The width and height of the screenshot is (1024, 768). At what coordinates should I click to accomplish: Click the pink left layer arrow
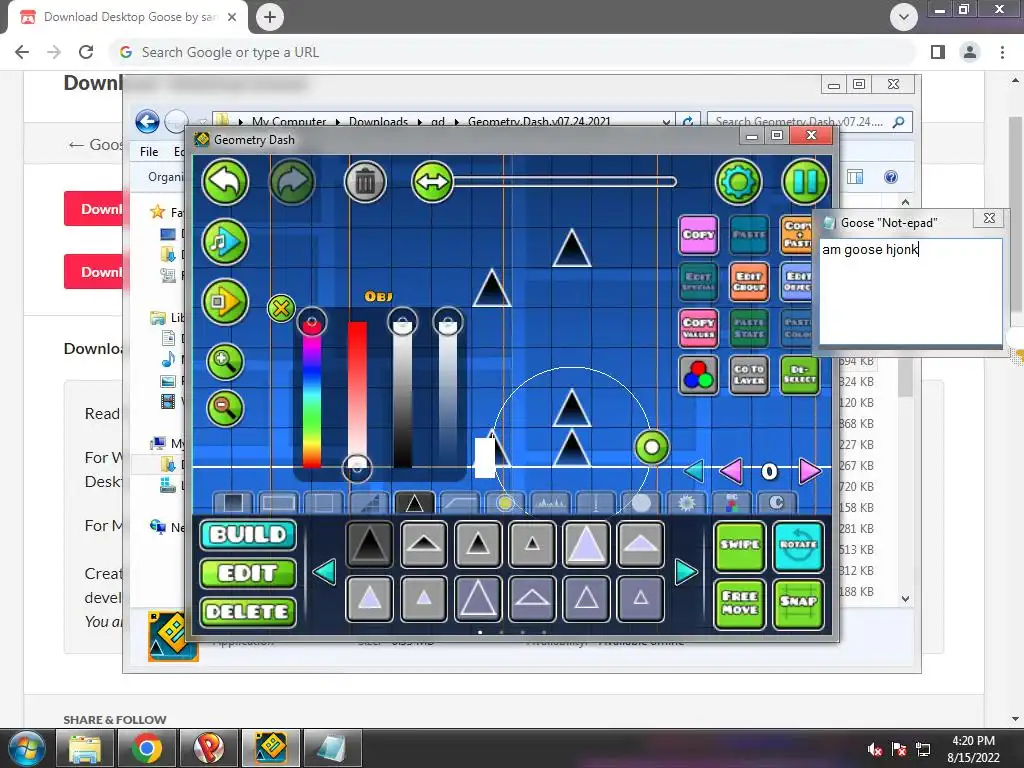(x=731, y=471)
